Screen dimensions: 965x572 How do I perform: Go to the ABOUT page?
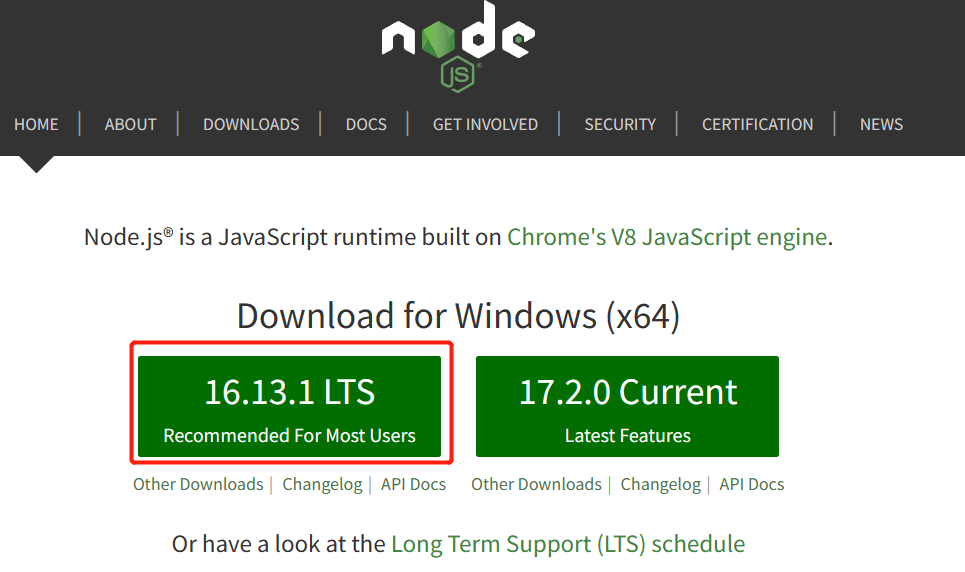pyautogui.click(x=130, y=124)
